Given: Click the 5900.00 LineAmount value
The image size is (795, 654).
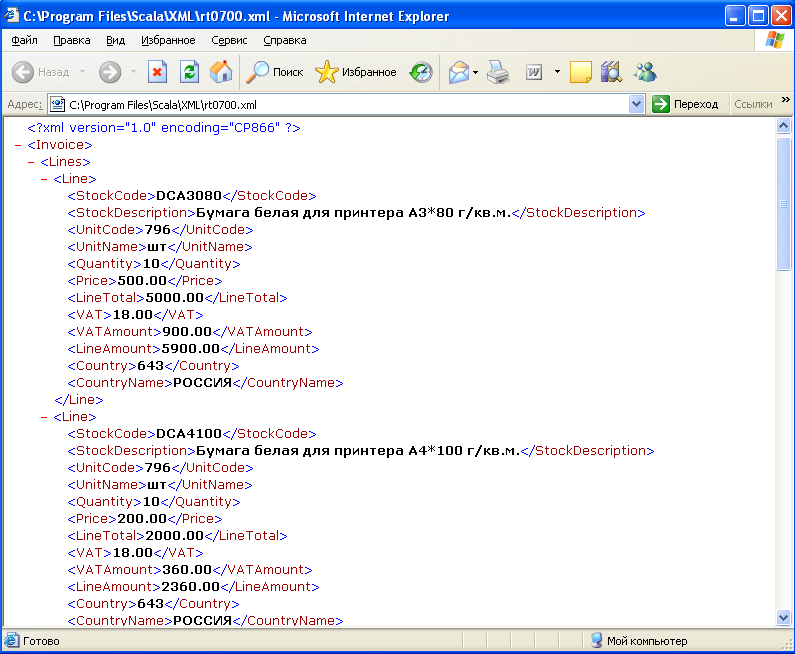Looking at the screenshot, I should (x=190, y=349).
